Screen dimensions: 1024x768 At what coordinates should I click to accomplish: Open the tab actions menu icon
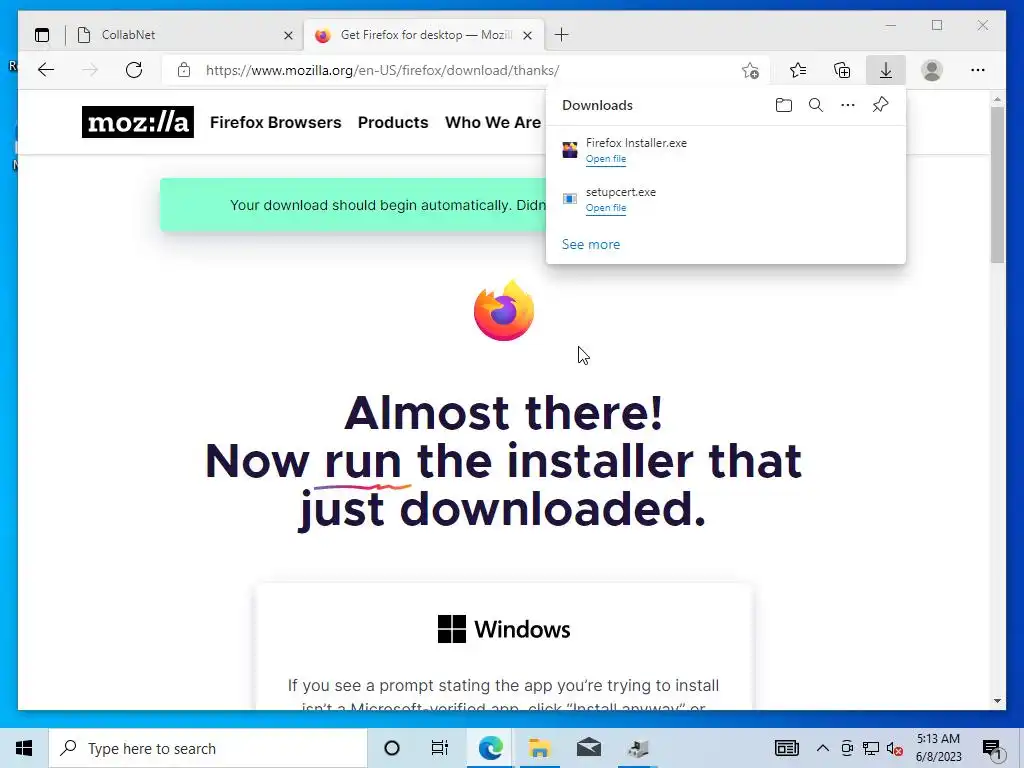(x=42, y=35)
